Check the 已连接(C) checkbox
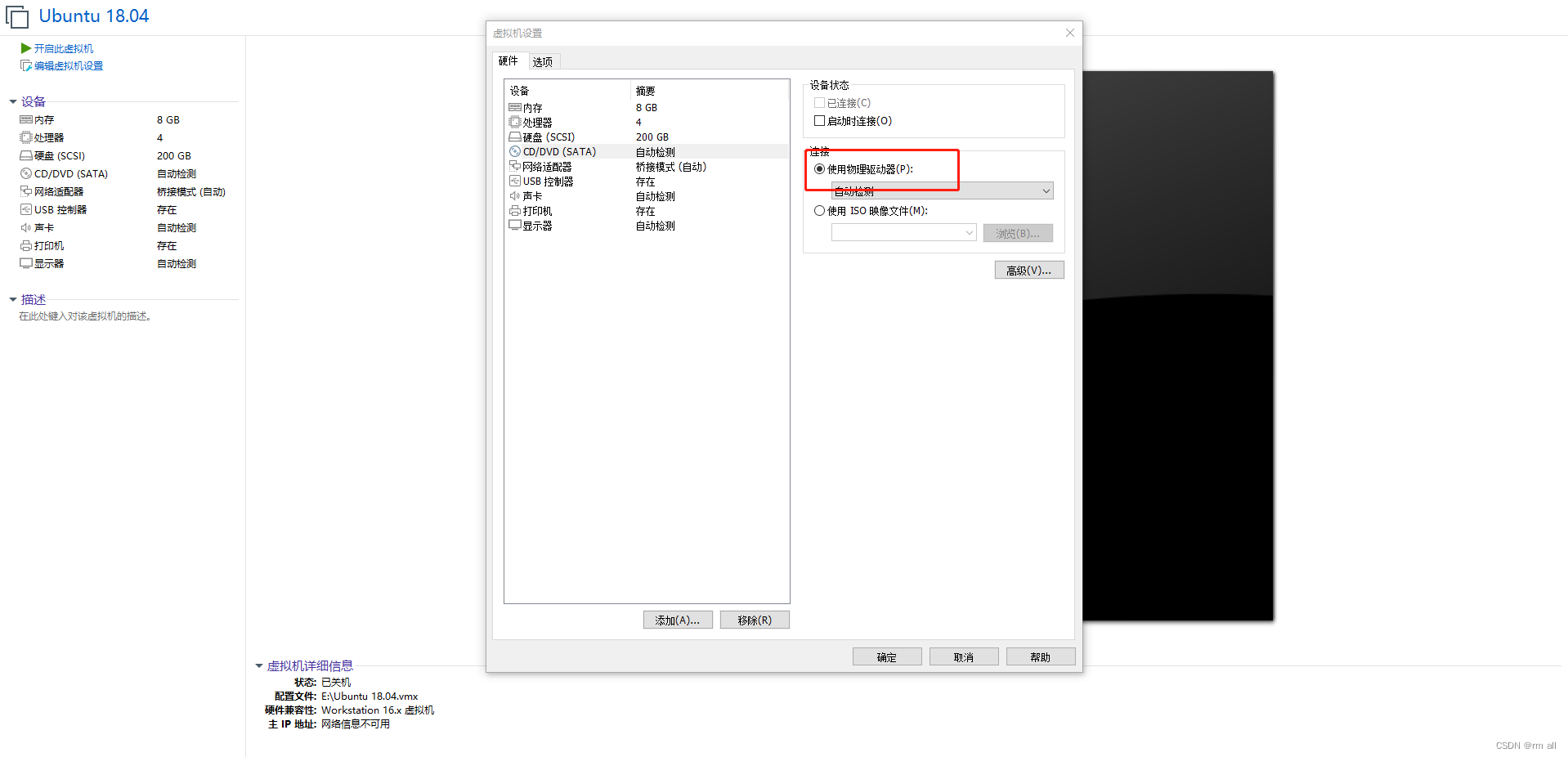The image size is (1568, 757). [819, 102]
